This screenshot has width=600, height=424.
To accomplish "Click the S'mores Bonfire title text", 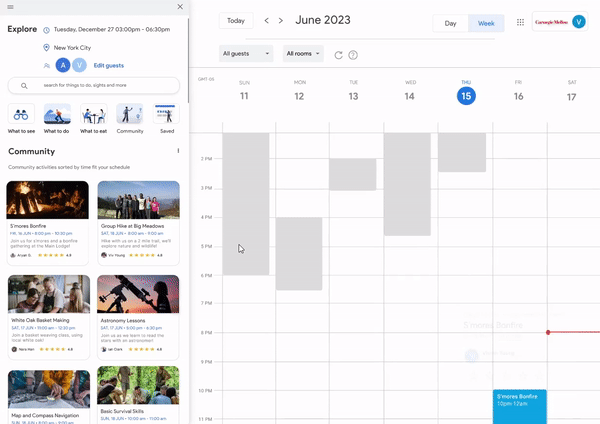I will (28, 226).
